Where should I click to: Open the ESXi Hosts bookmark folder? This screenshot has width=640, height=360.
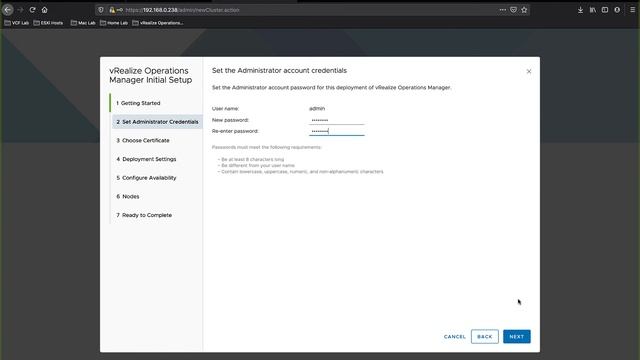coord(48,23)
